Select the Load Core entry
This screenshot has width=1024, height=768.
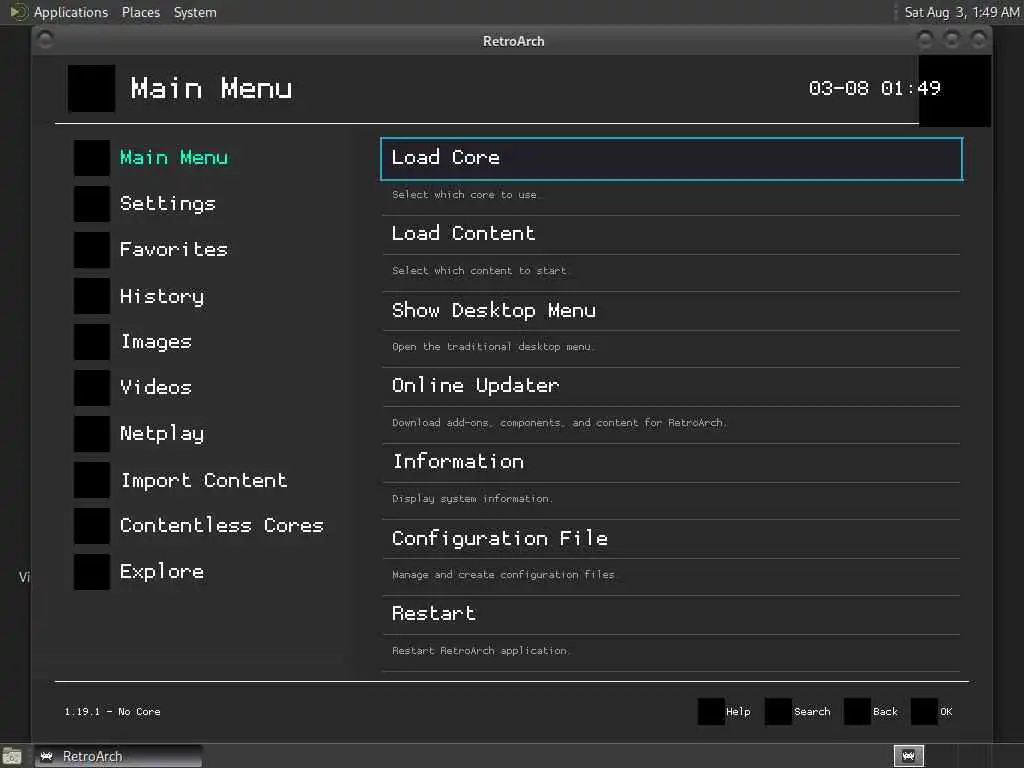click(671, 159)
